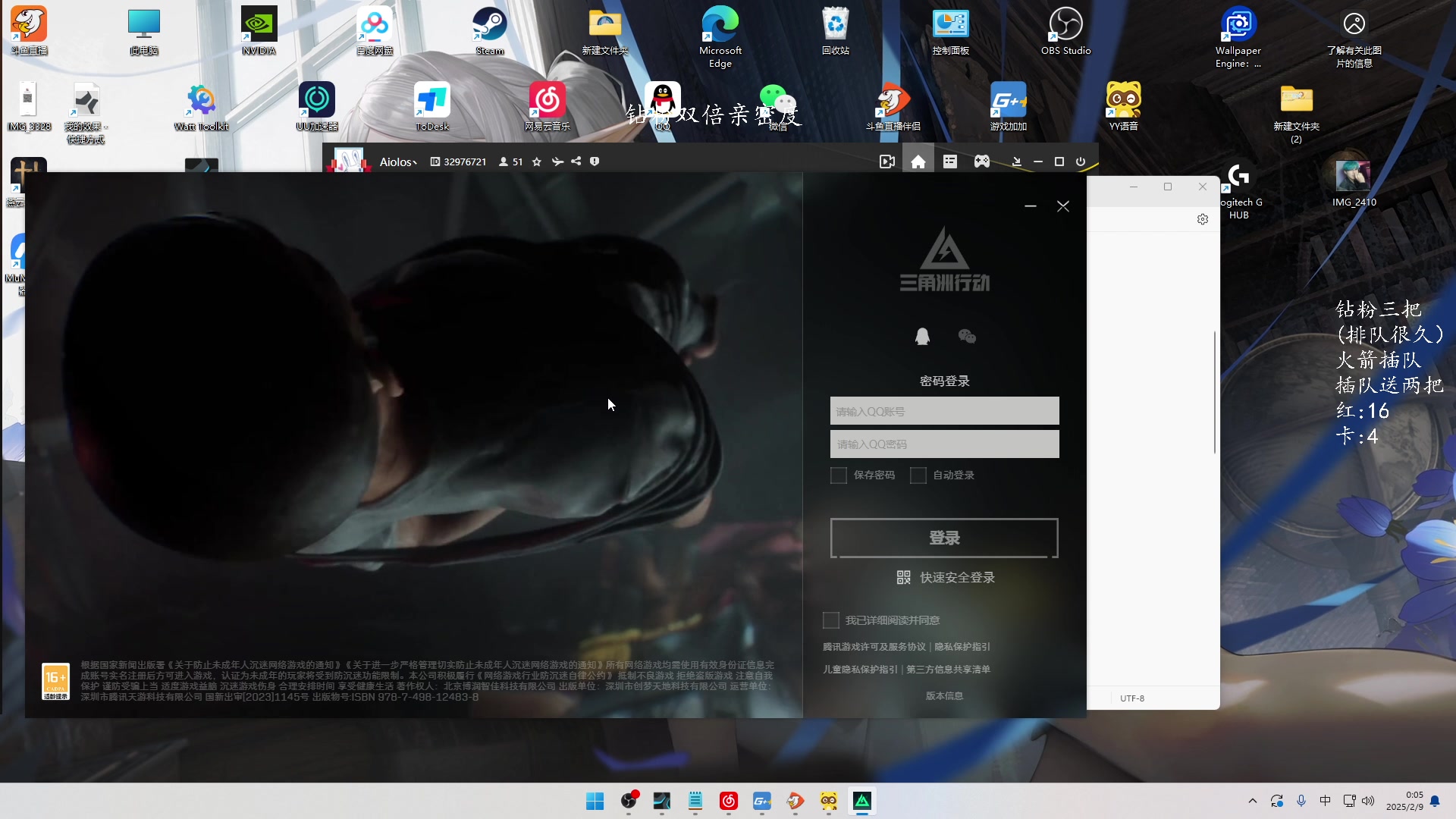
Task: Open the home tab in YY toolbar
Action: click(918, 162)
